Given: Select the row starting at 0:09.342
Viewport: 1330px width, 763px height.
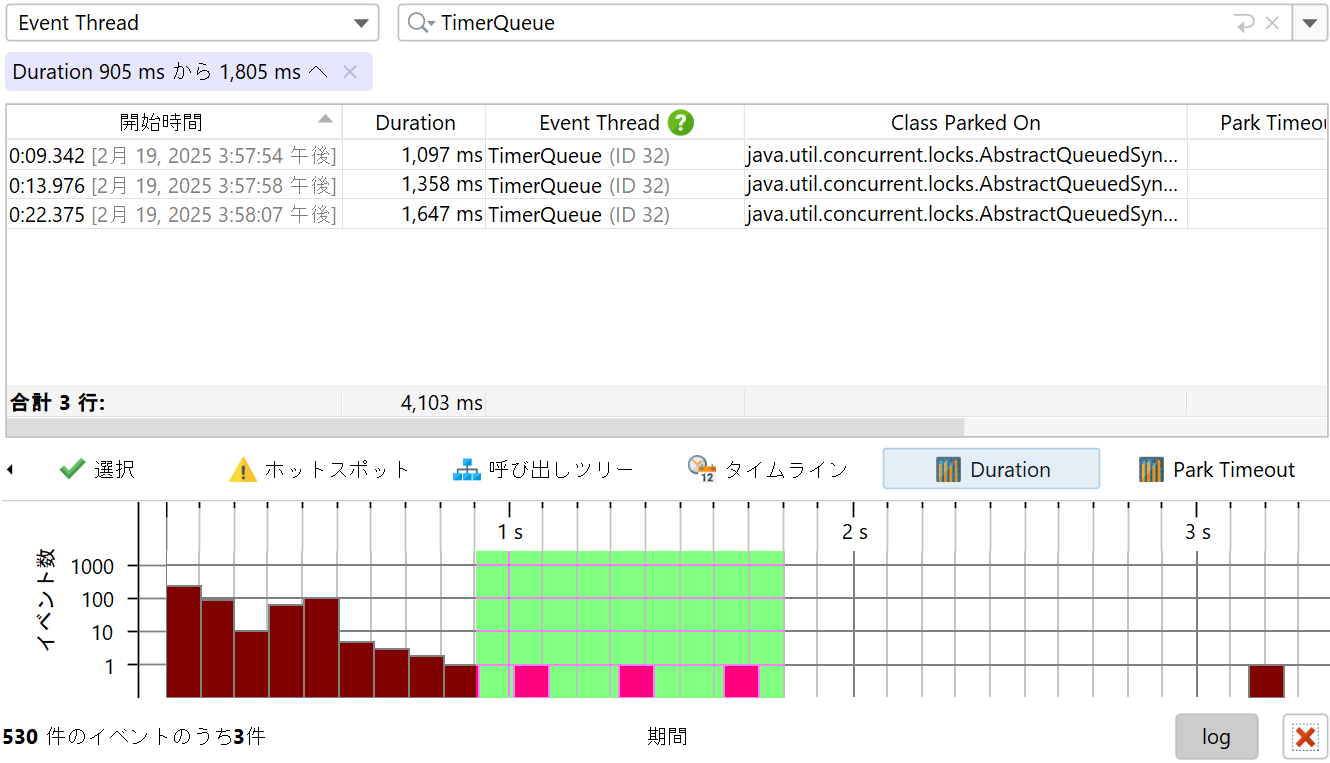Looking at the screenshot, I should [666, 155].
